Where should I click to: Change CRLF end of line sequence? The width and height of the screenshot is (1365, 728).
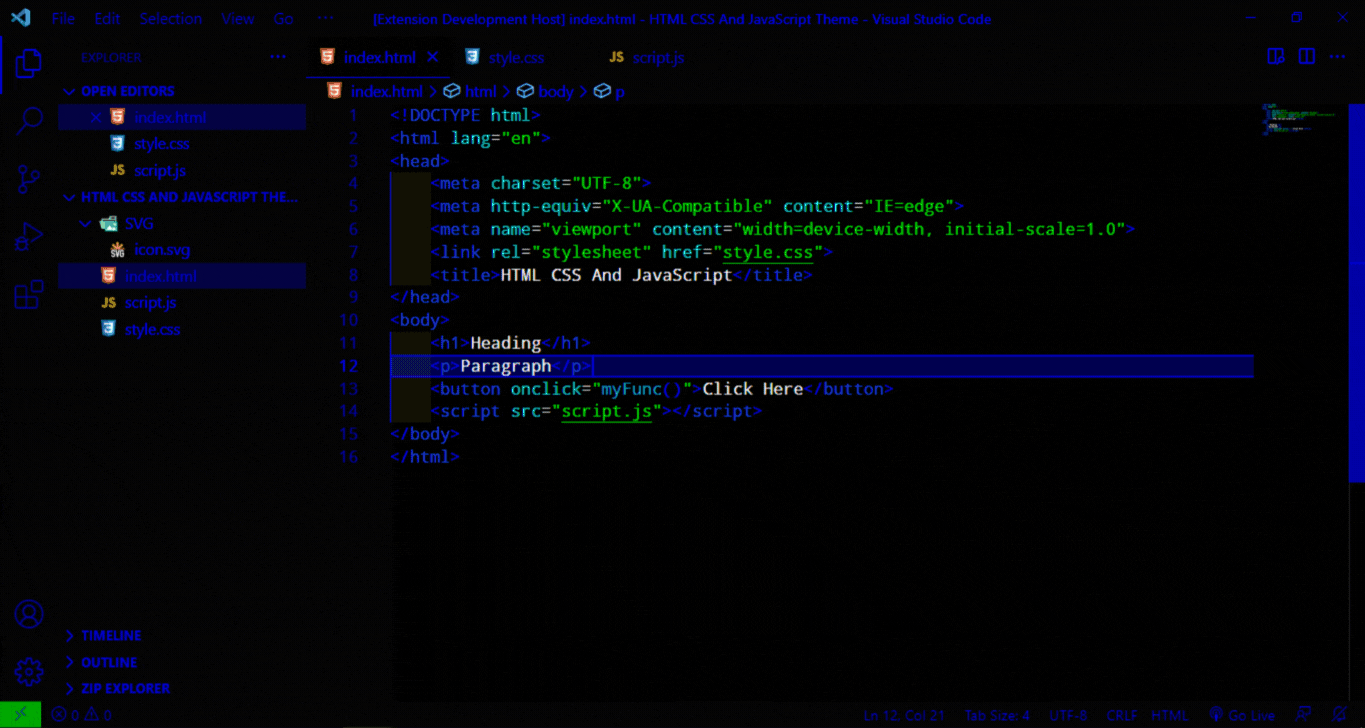(1124, 715)
